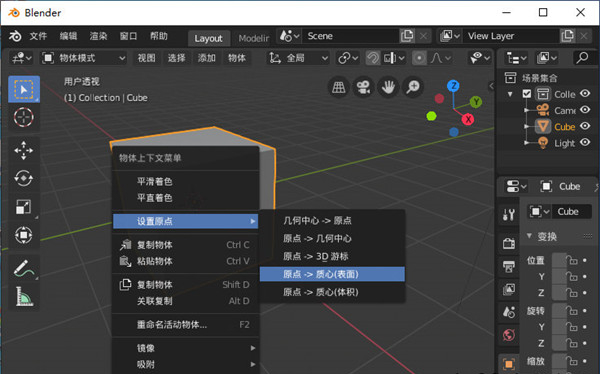Open the 物体模式 mode dropdown
The image size is (600, 374).
pos(84,58)
